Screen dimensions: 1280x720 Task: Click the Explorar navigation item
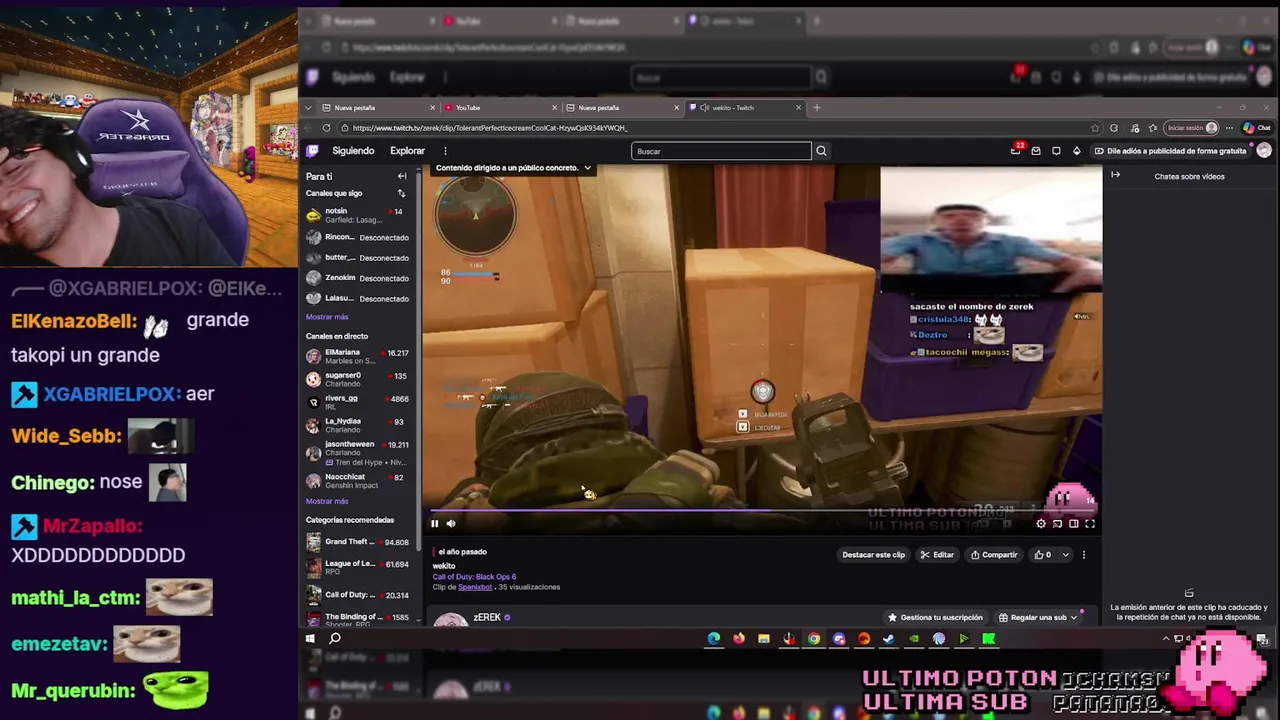point(407,151)
